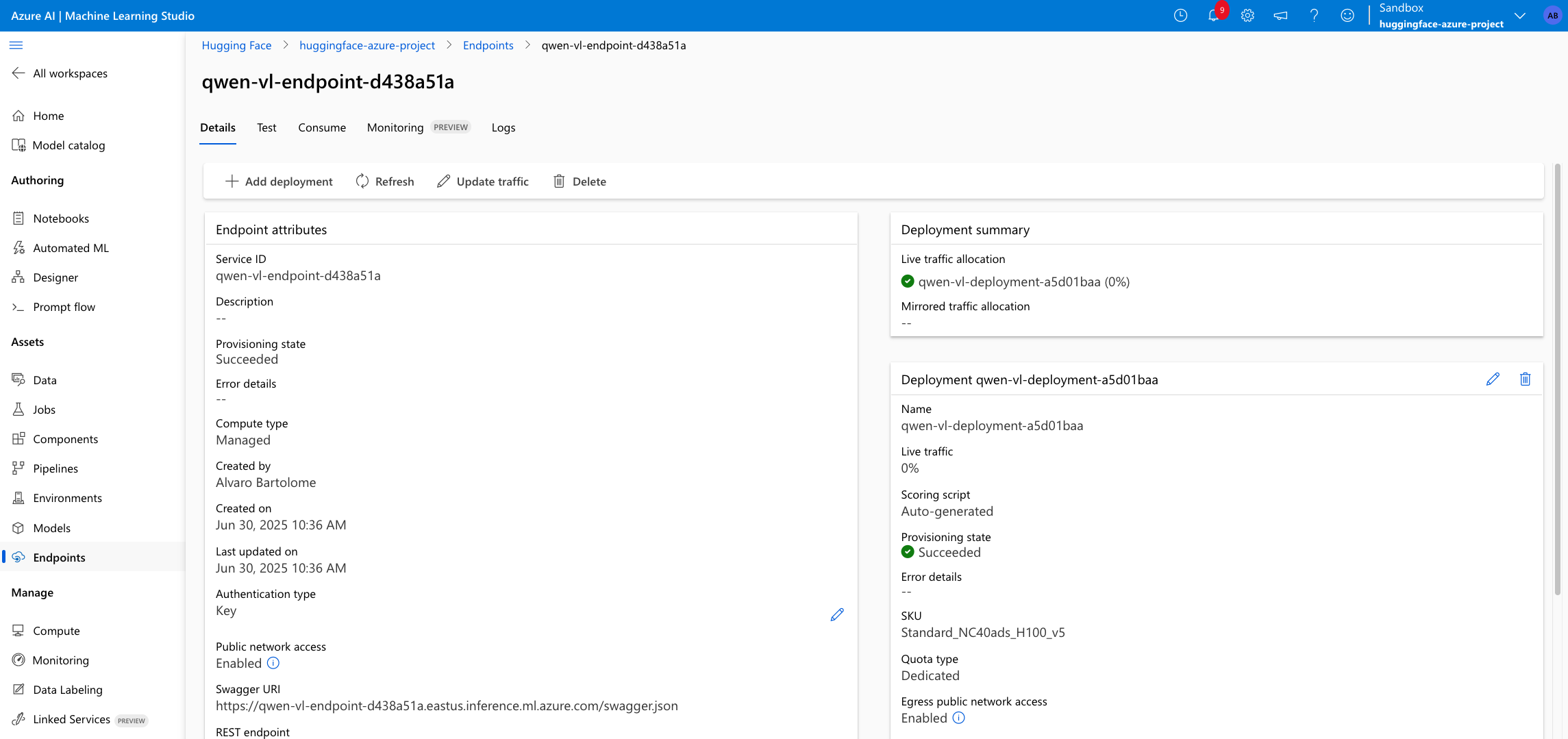Select Automated ML in sidebar
This screenshot has height=739, width=1568.
[71, 247]
